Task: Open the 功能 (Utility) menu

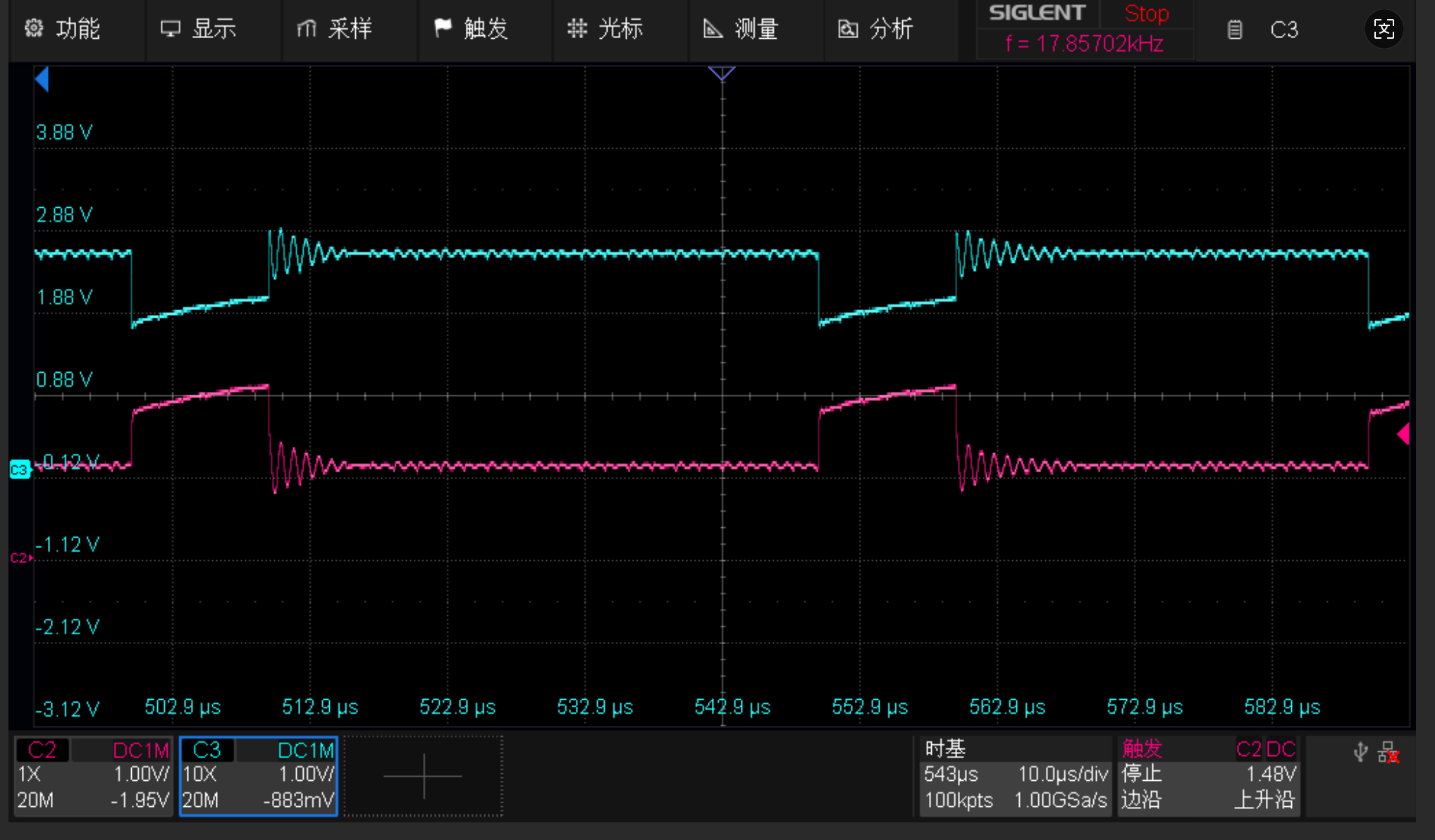Action: (x=77, y=29)
